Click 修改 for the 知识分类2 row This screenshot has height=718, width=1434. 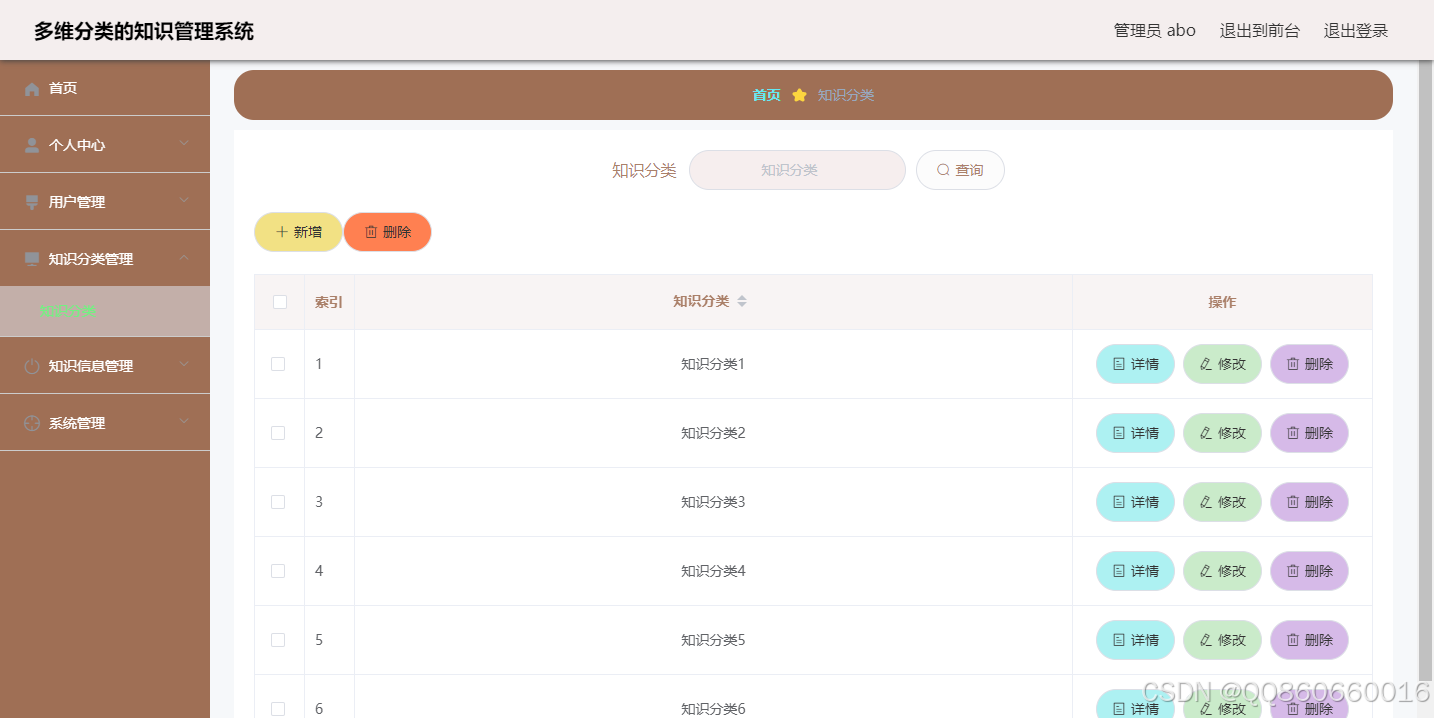pos(1222,433)
